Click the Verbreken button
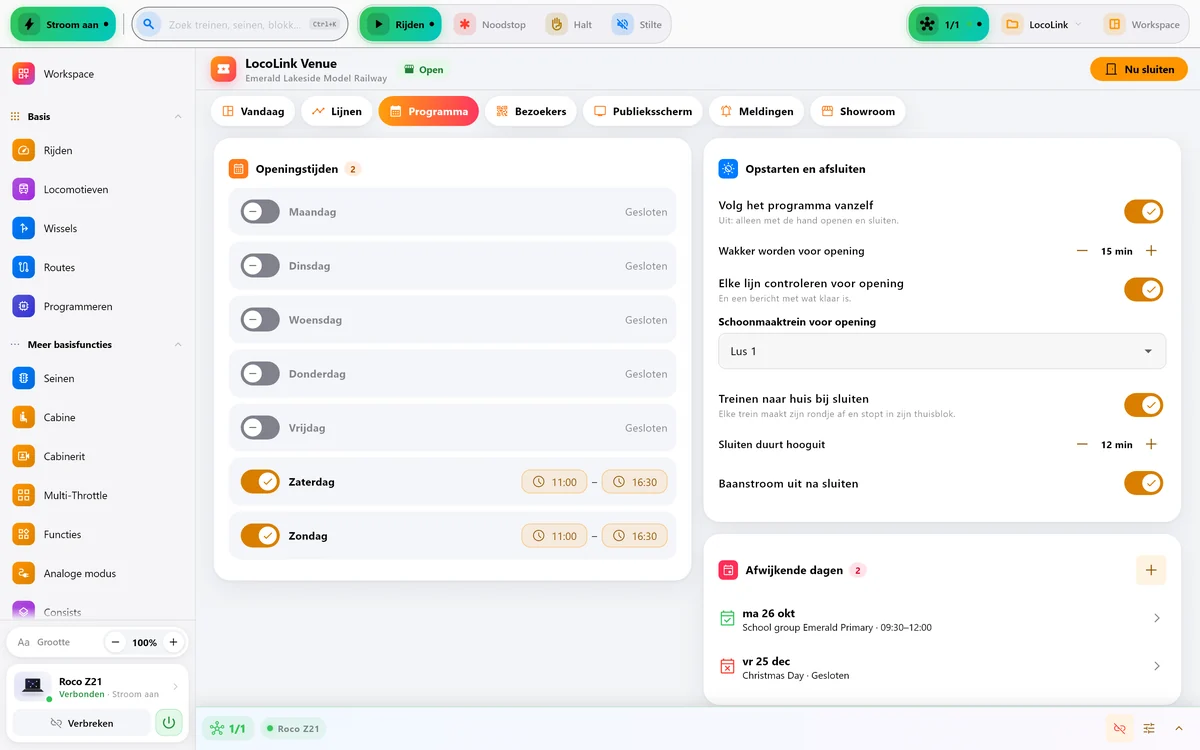 (x=82, y=722)
